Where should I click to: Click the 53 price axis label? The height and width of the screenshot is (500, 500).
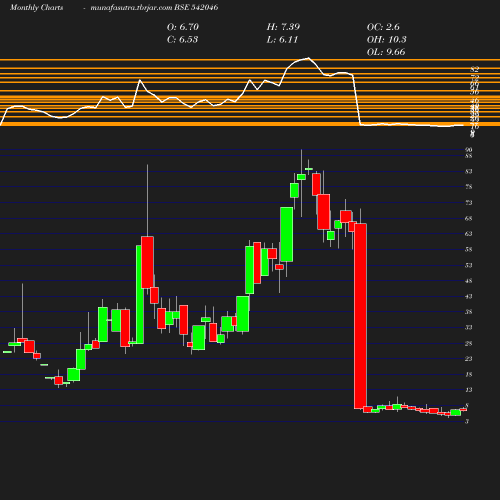point(469,265)
